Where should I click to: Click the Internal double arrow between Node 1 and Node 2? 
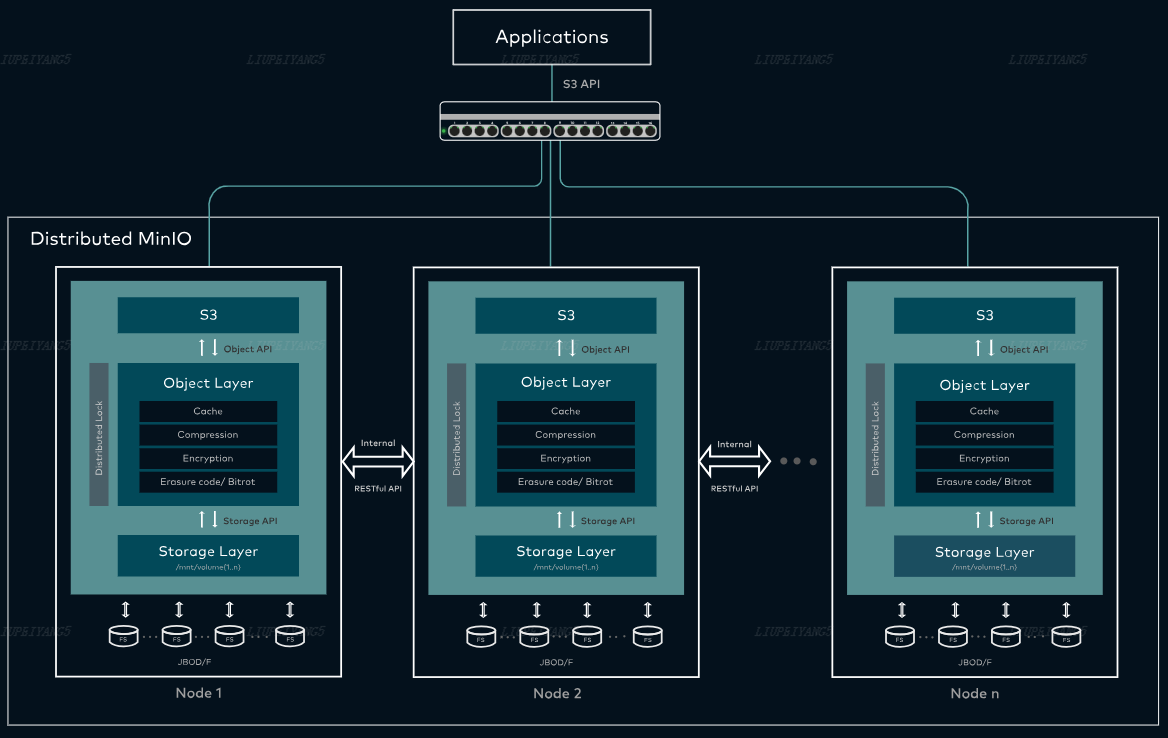pyautogui.click(x=378, y=462)
